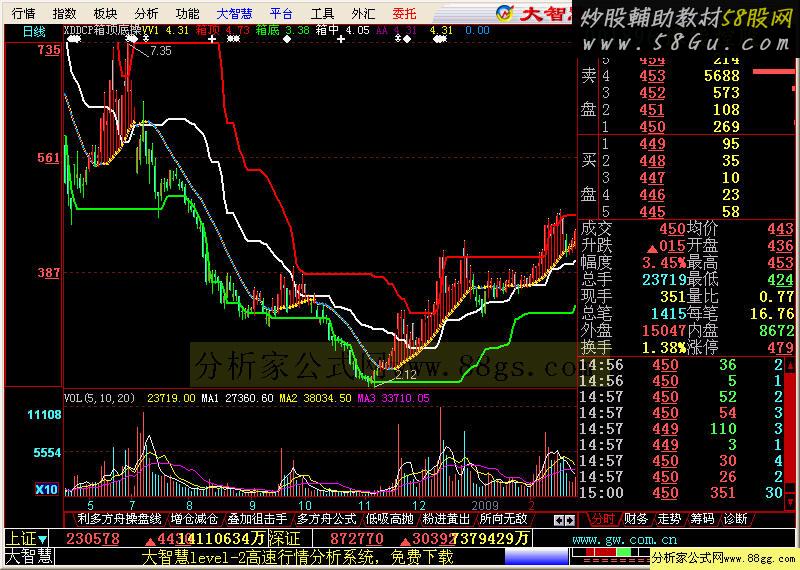Click the 上证 index label
The width and height of the screenshot is (800, 570).
[x=20, y=539]
